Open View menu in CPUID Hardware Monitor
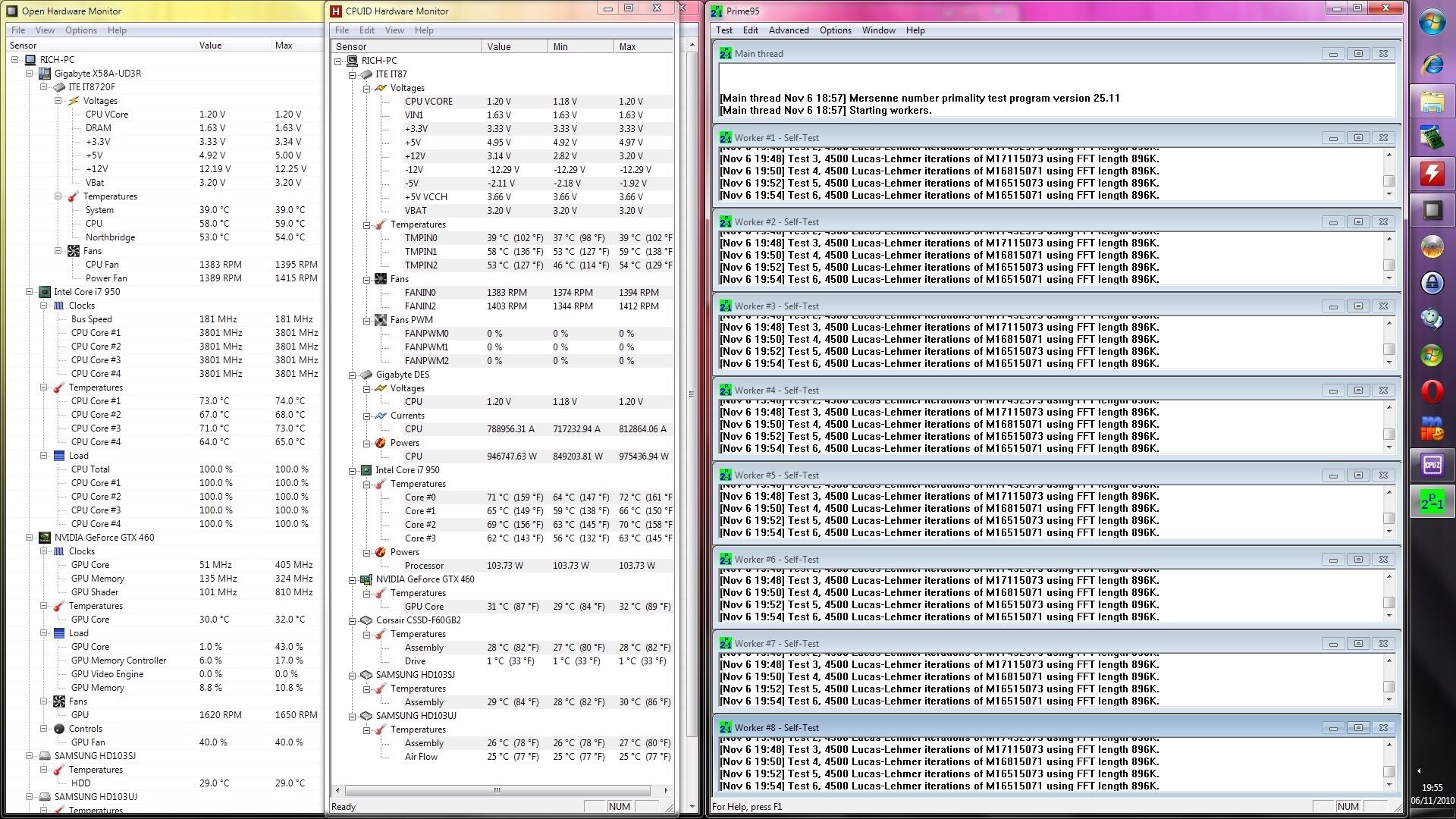 coord(394,30)
